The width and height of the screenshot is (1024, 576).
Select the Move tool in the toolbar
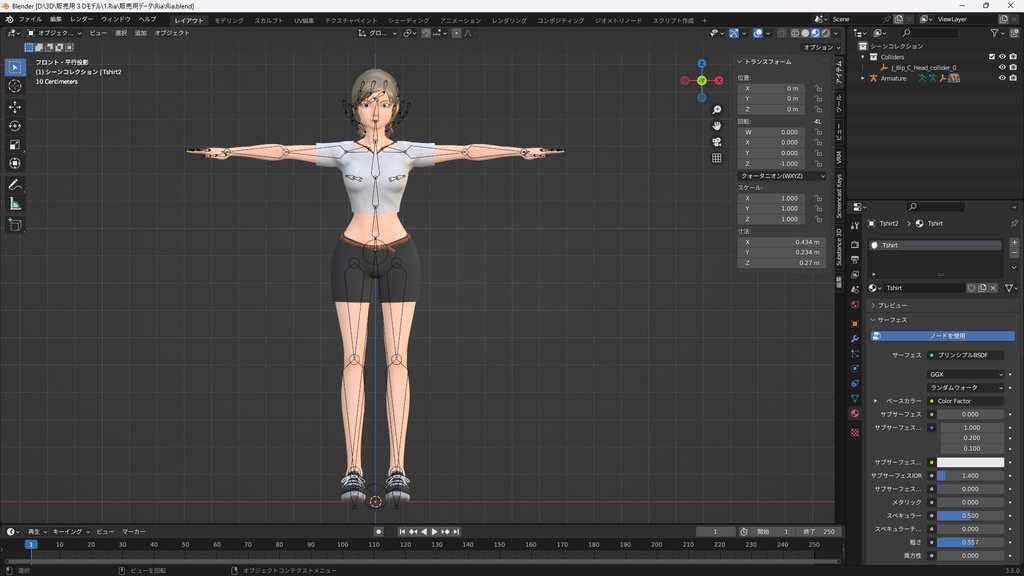15,106
